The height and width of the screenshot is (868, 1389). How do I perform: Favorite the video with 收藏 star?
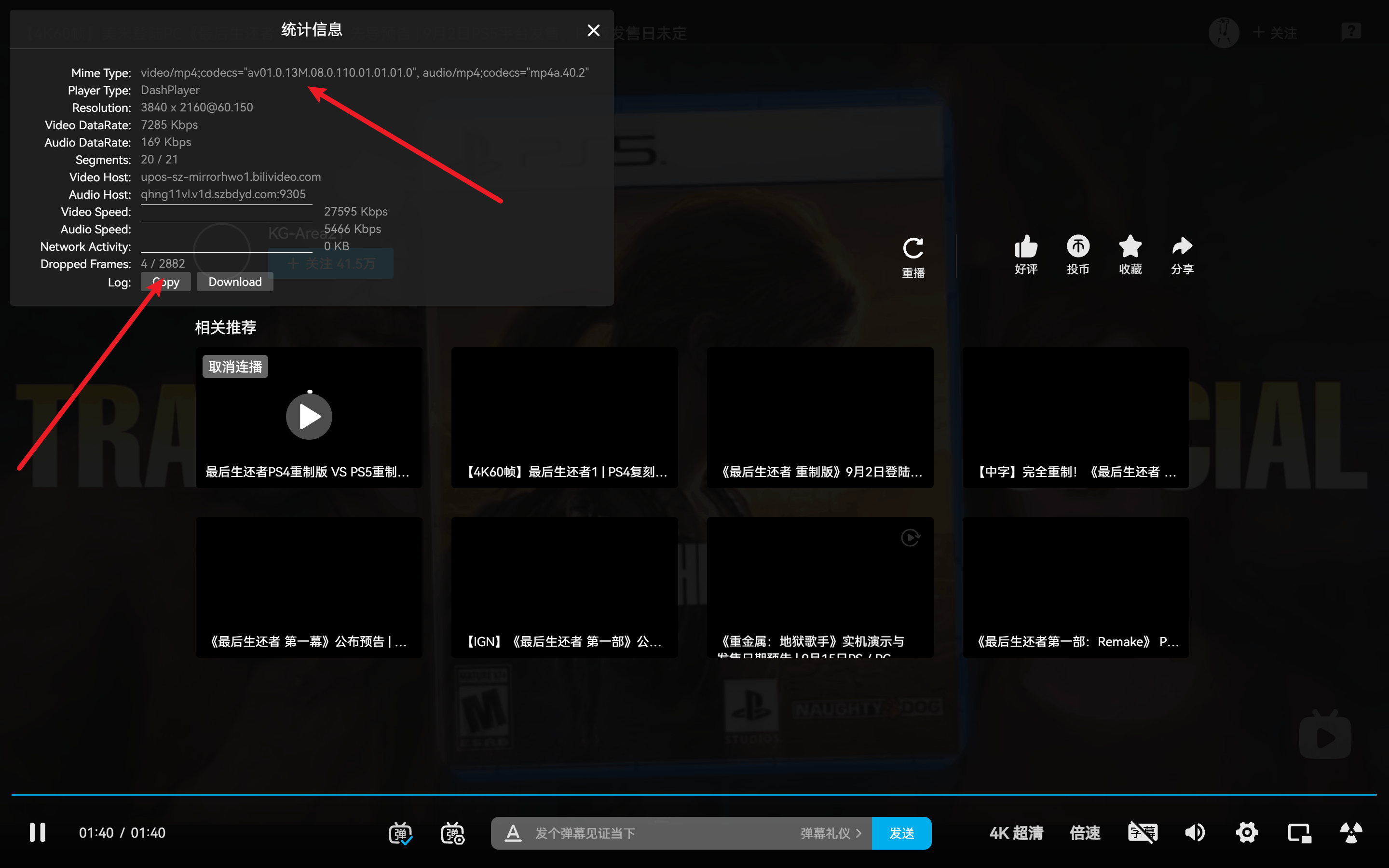click(x=1130, y=247)
